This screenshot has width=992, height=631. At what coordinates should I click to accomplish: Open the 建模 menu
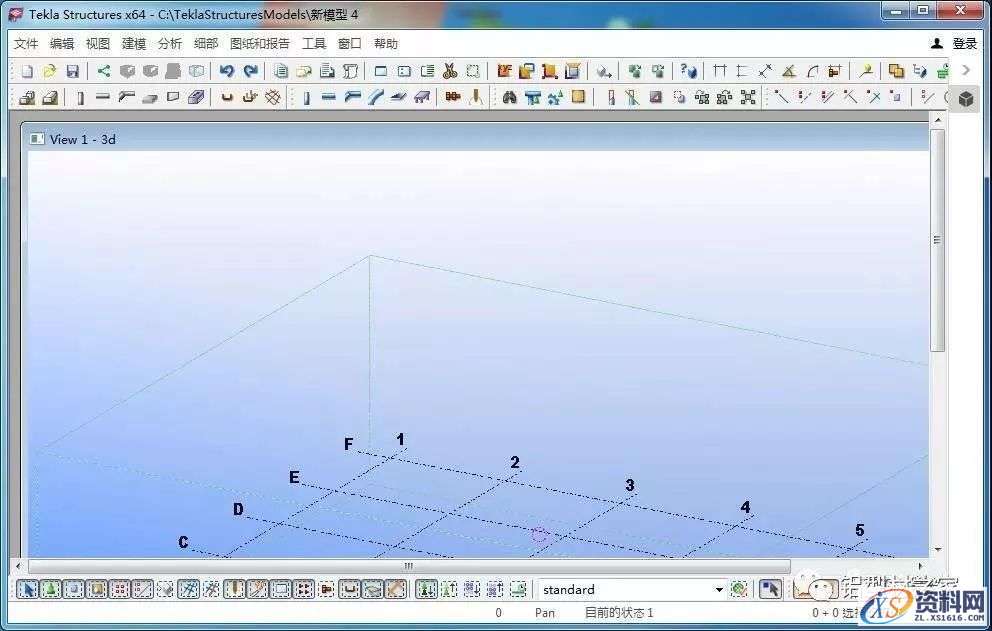134,43
